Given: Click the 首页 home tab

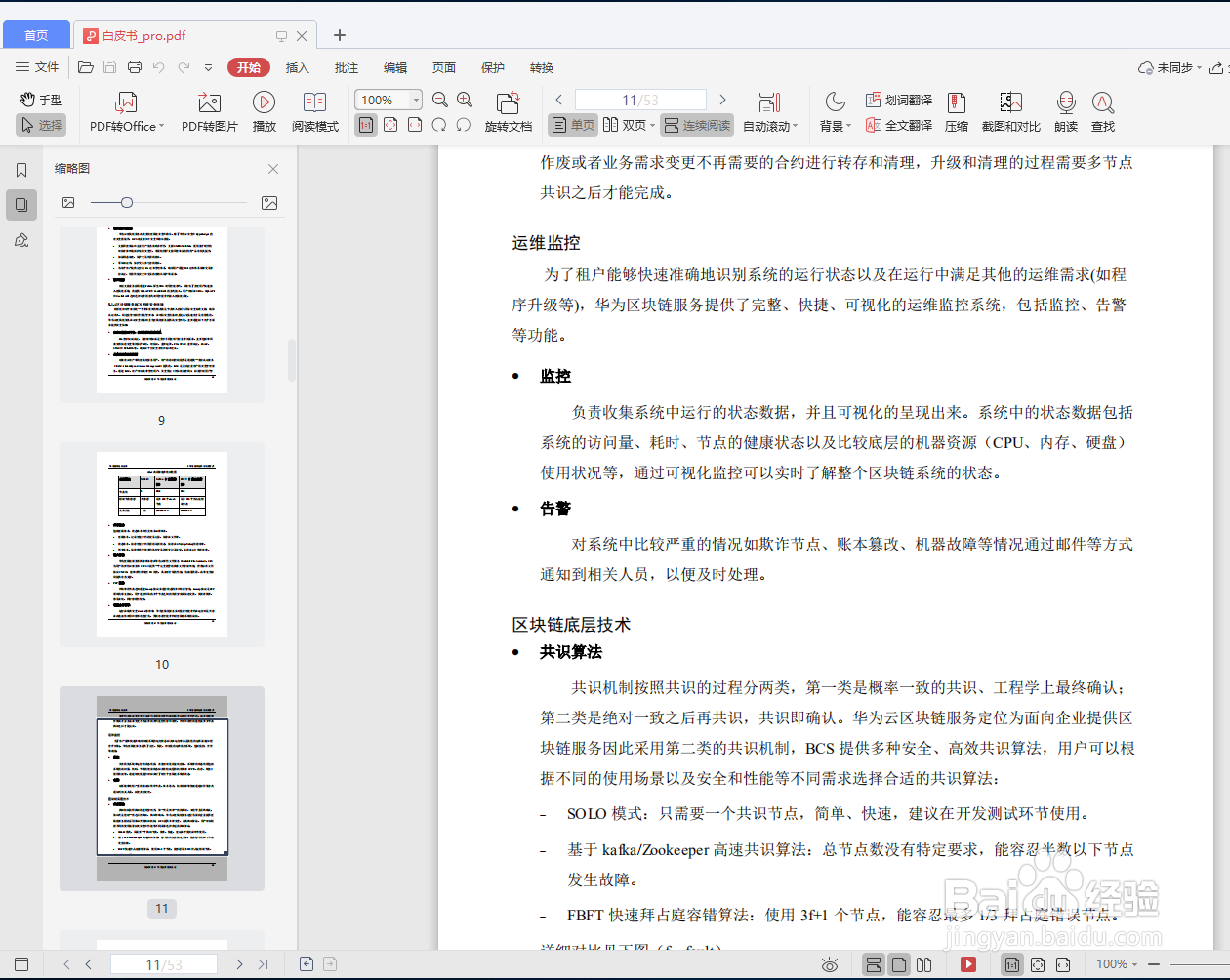Looking at the screenshot, I should 36,35.
